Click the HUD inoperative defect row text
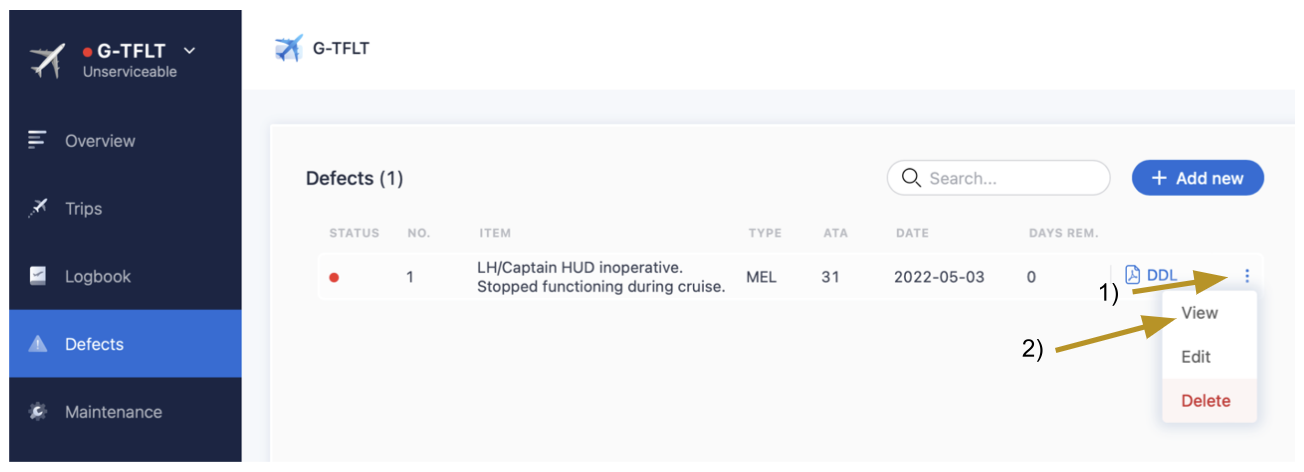Image resolution: width=1304 pixels, height=472 pixels. (x=600, y=277)
